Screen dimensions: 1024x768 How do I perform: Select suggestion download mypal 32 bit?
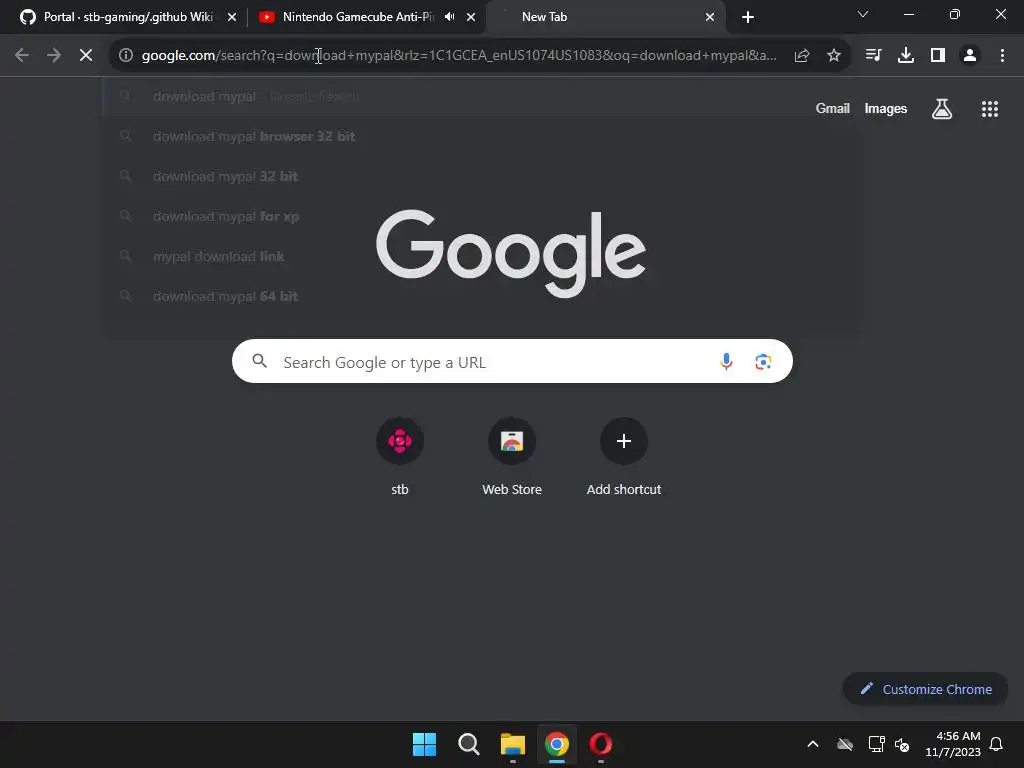tap(481, 176)
